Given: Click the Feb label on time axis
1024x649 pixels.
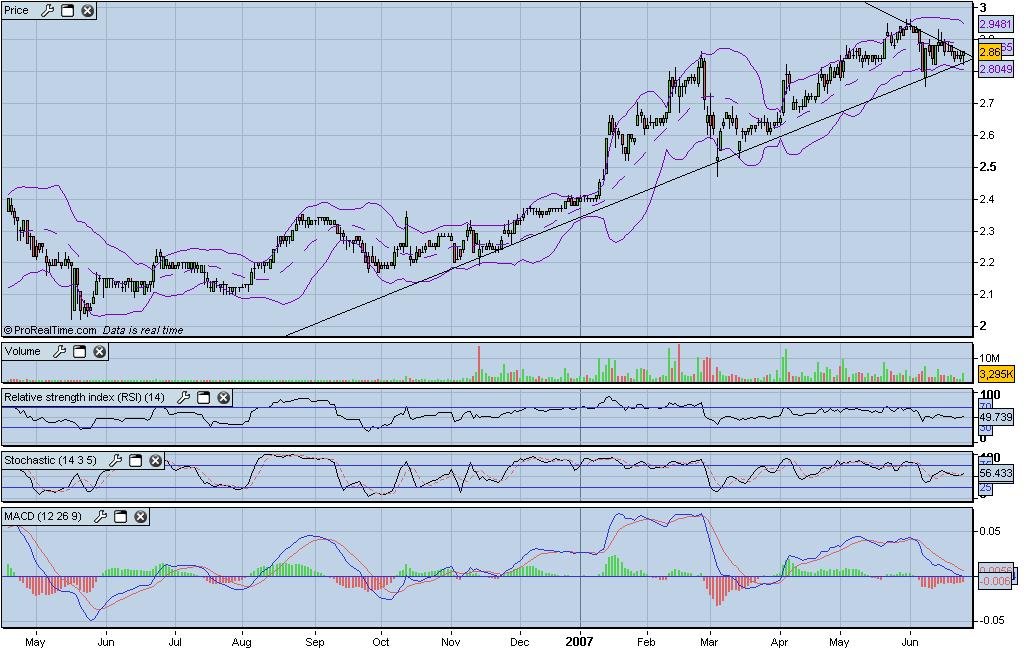Looking at the screenshot, I should pos(646,642).
